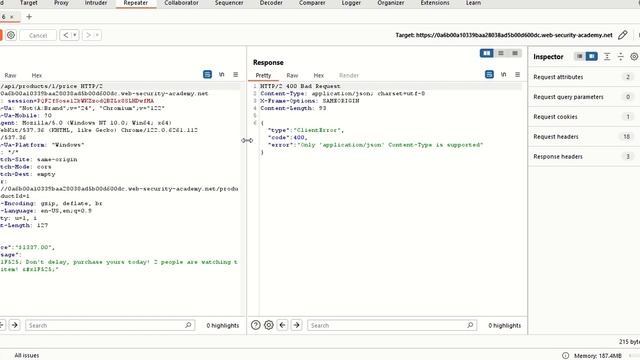Toggle non-printable characters in response

504,74
